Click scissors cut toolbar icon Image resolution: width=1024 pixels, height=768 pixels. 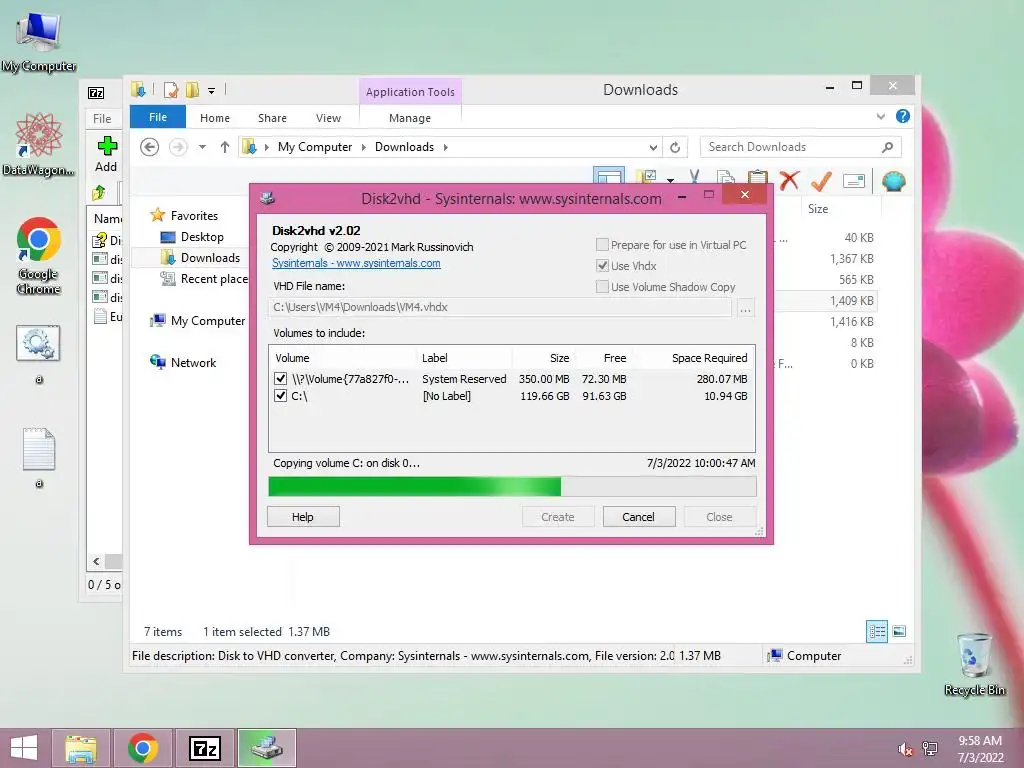694,177
